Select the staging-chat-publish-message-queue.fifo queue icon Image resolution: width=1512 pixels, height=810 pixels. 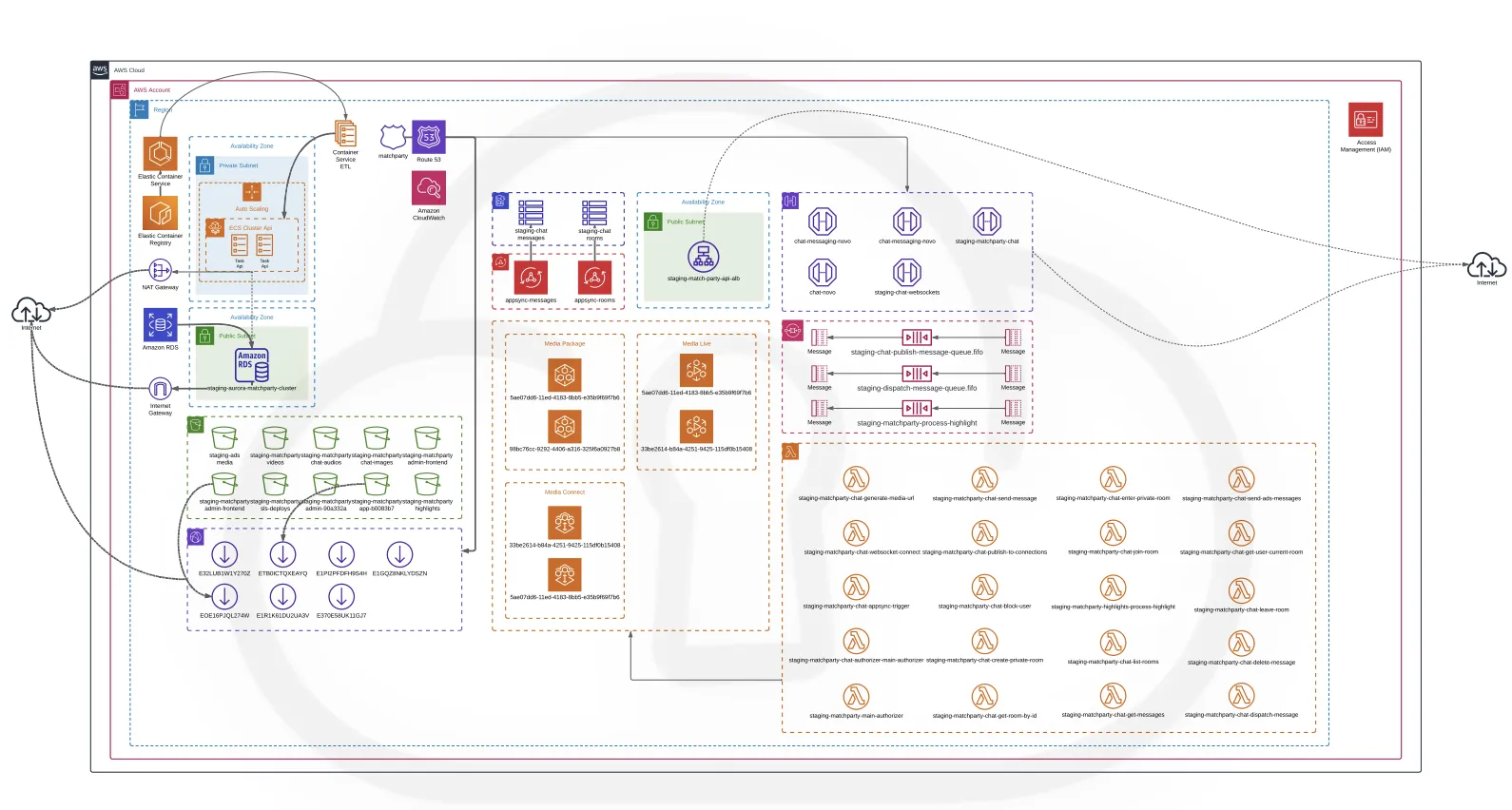917,337
